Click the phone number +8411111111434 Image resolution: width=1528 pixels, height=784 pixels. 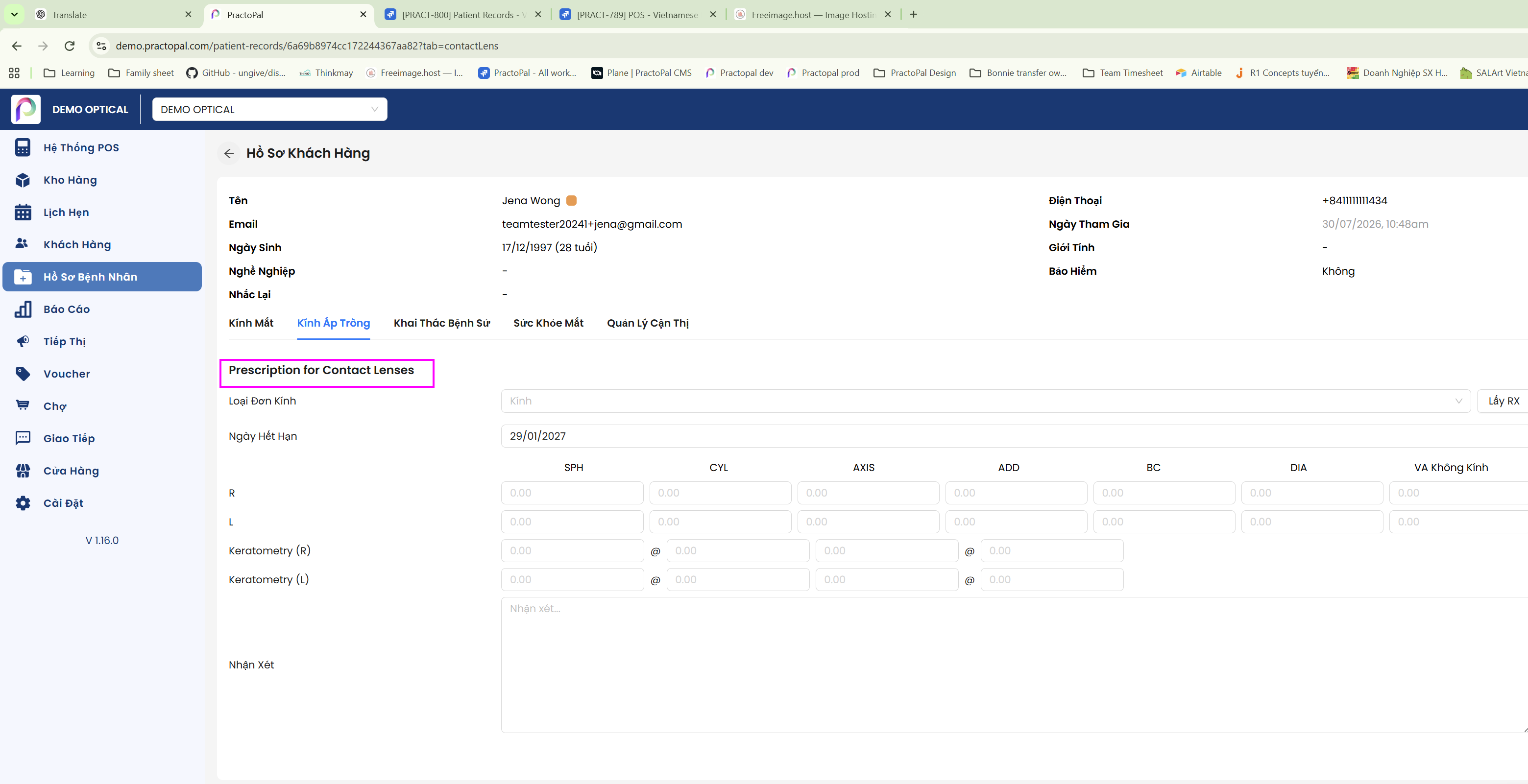click(x=1354, y=200)
